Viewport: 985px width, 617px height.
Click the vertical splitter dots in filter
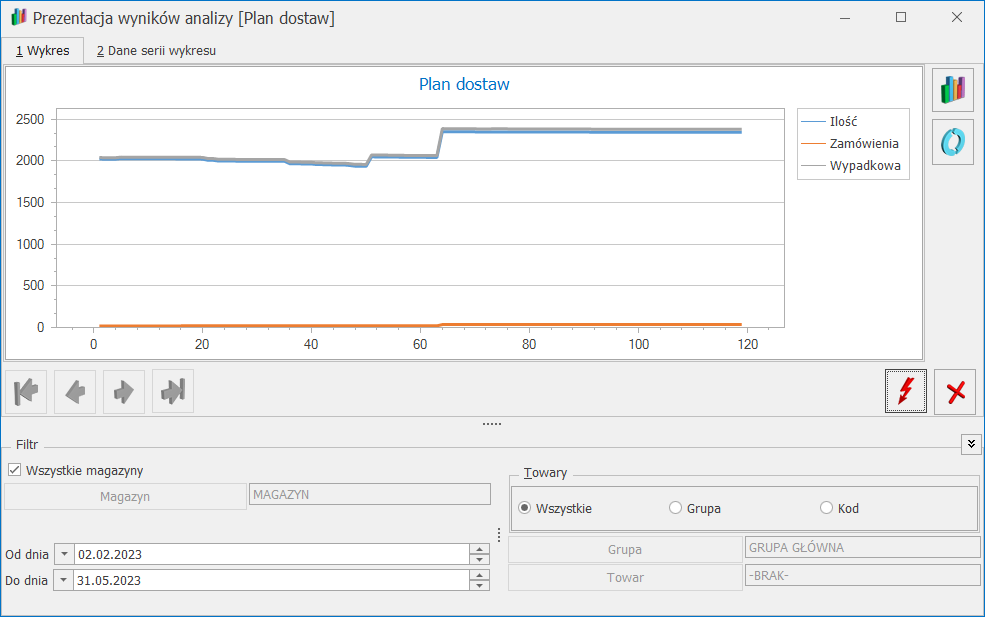(499, 535)
